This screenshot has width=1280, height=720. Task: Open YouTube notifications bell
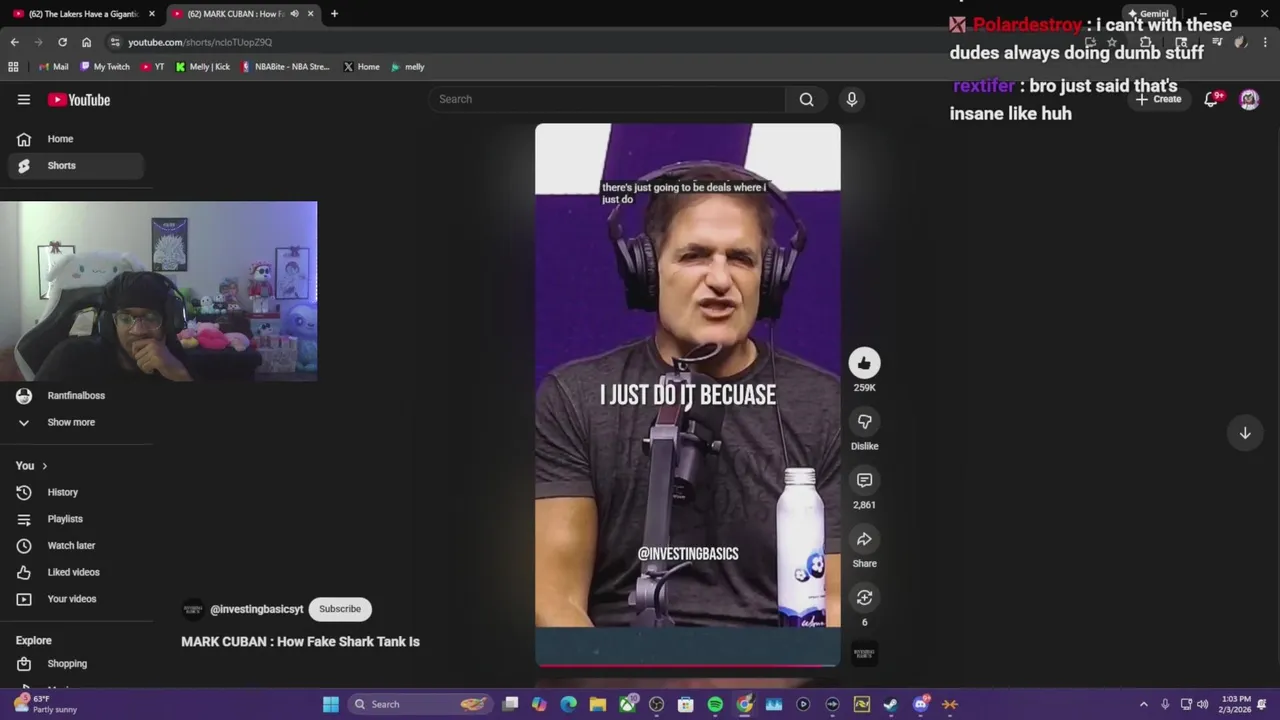(x=1212, y=99)
